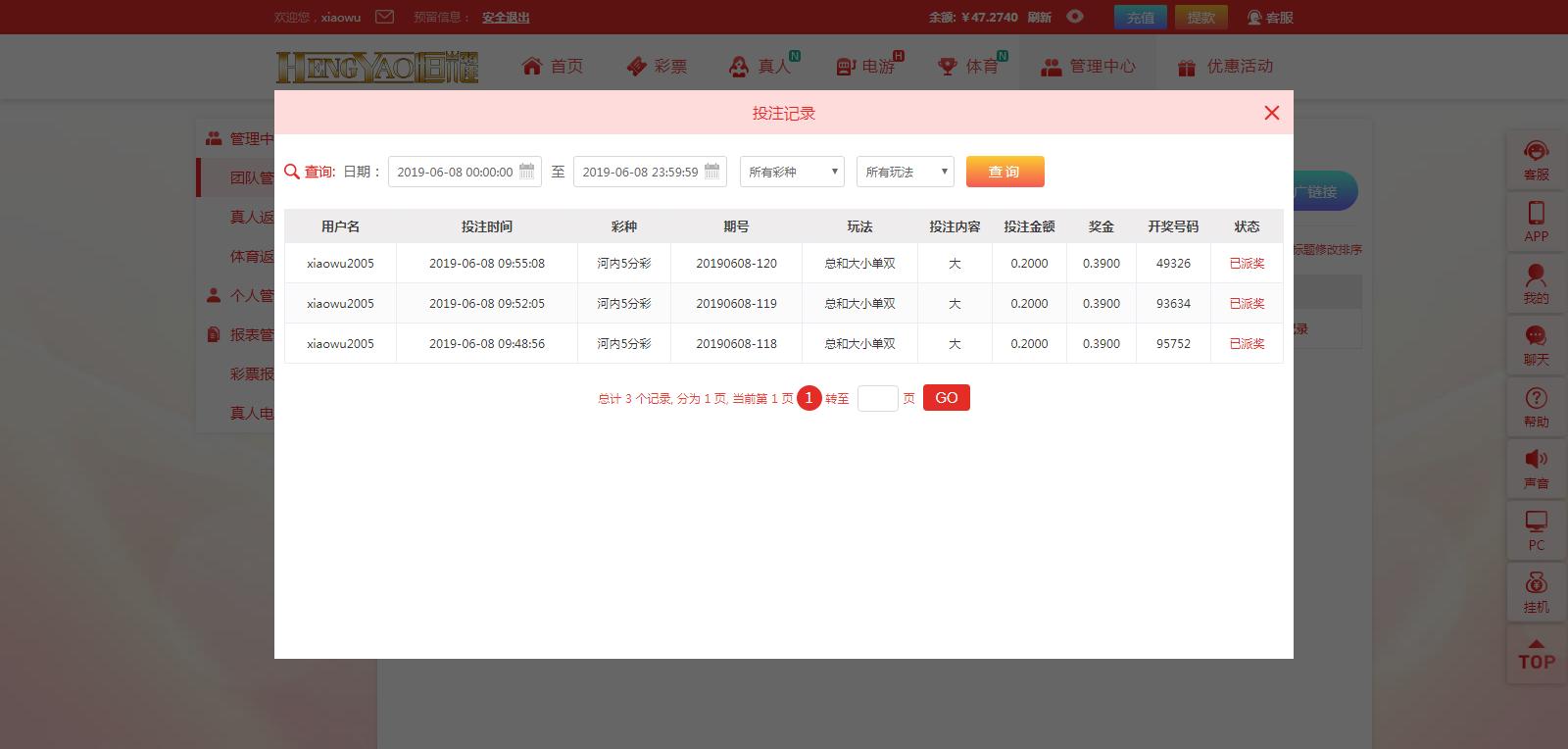The width and height of the screenshot is (1568, 749).
Task: Close the 投注记录 dialog with X
Action: 1271,113
